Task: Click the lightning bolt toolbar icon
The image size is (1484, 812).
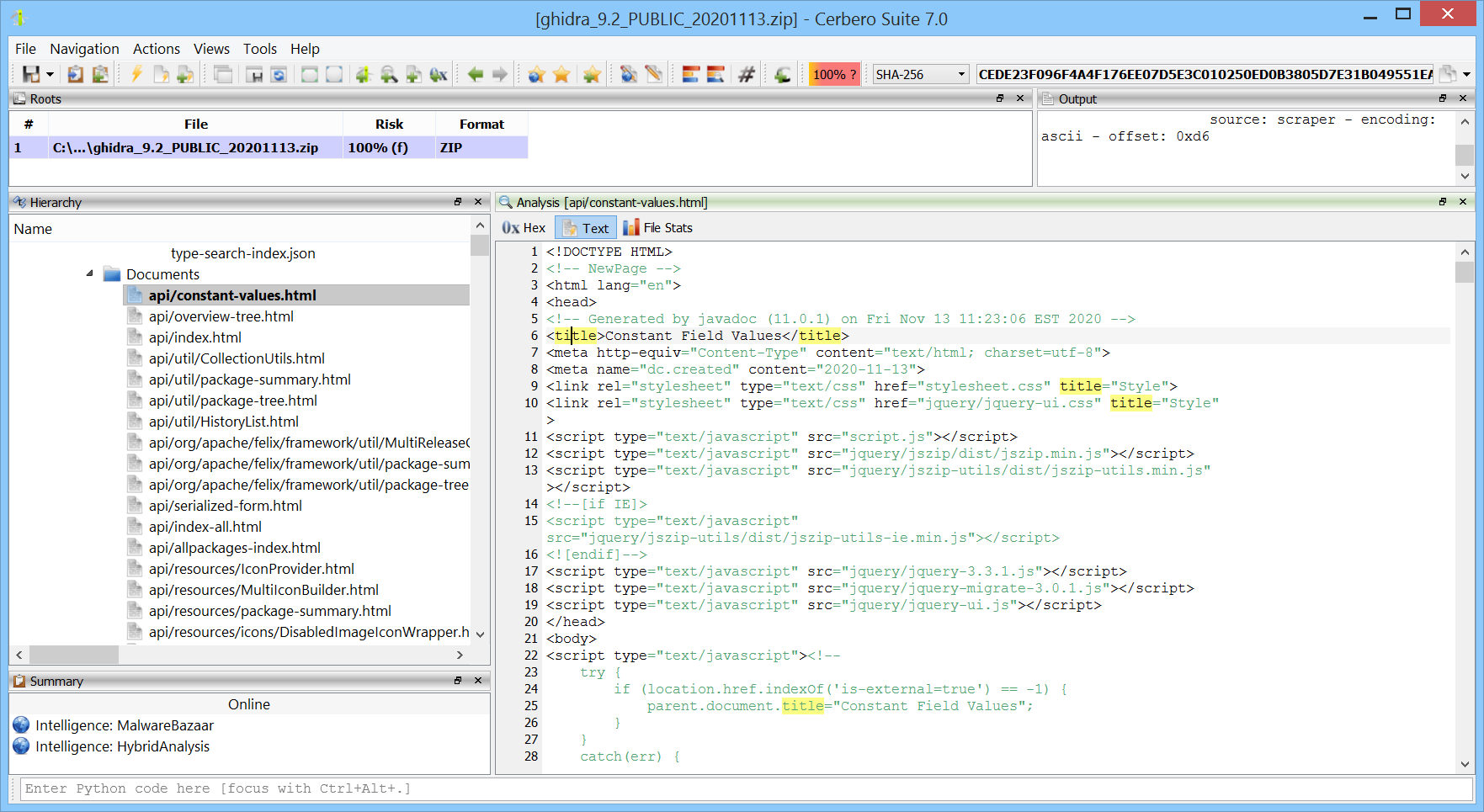Action: pyautogui.click(x=136, y=74)
